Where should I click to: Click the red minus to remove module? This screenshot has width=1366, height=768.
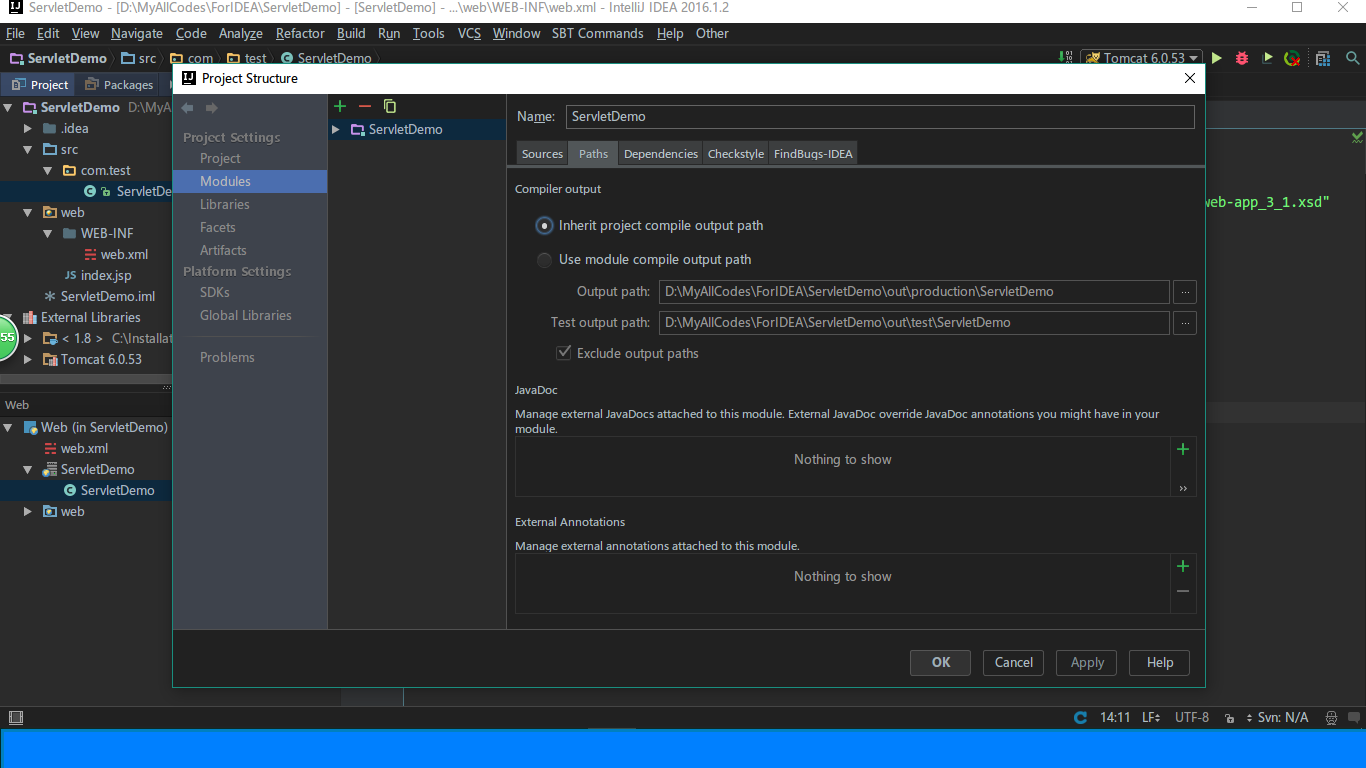point(365,106)
